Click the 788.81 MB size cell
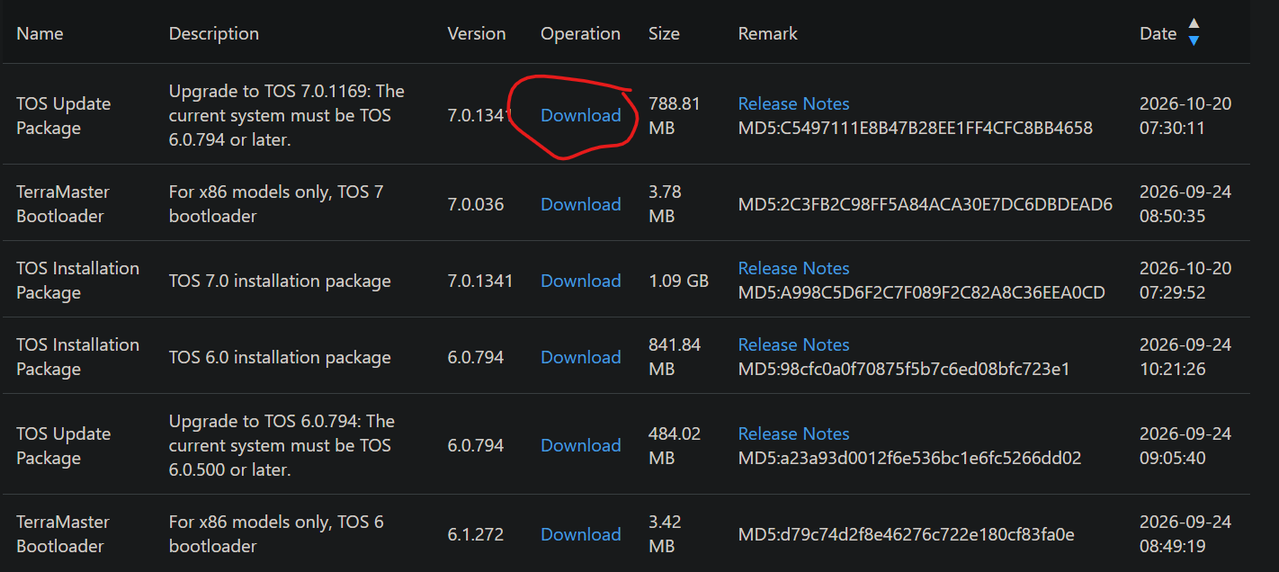This screenshot has width=1279, height=572. [675, 115]
